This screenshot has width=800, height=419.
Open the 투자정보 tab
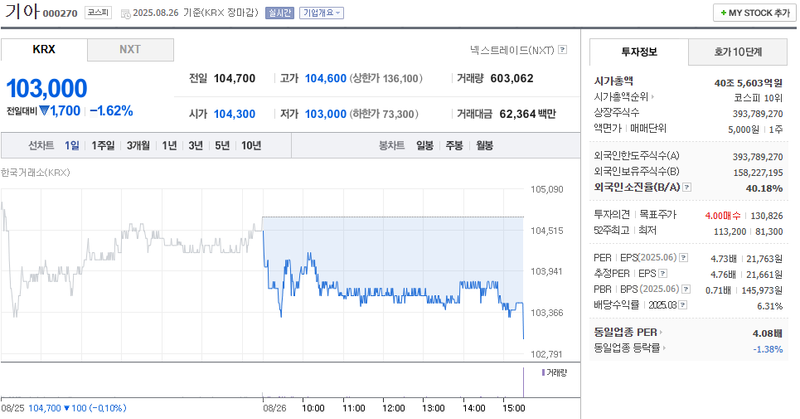coord(639,52)
